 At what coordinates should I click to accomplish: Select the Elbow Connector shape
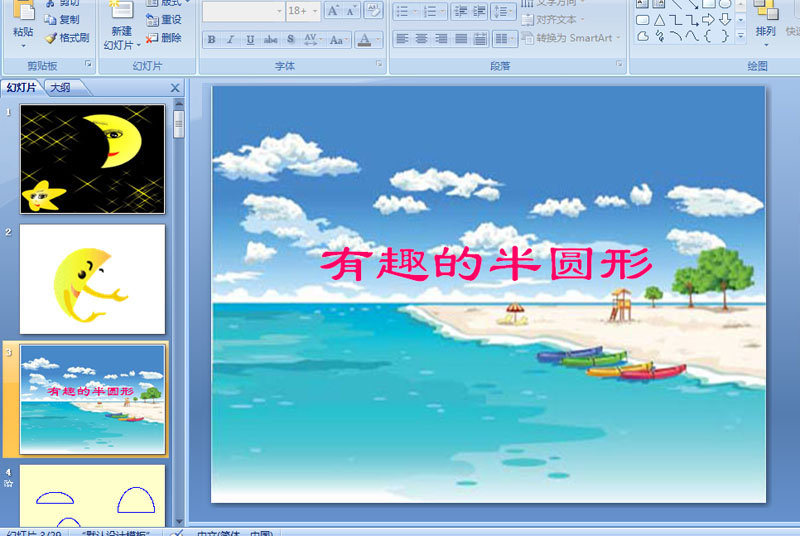click(x=676, y=20)
